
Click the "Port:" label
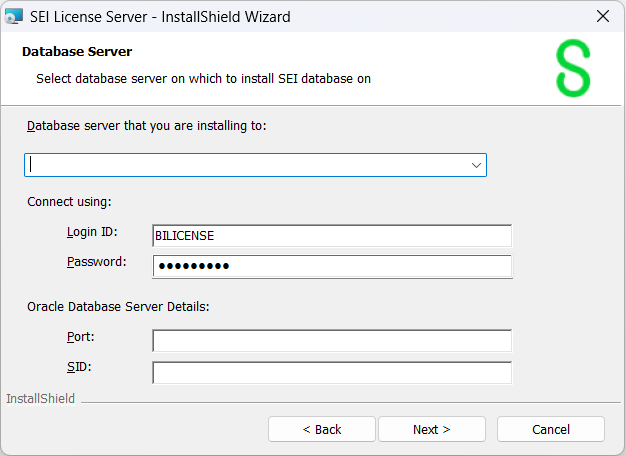tap(81, 337)
